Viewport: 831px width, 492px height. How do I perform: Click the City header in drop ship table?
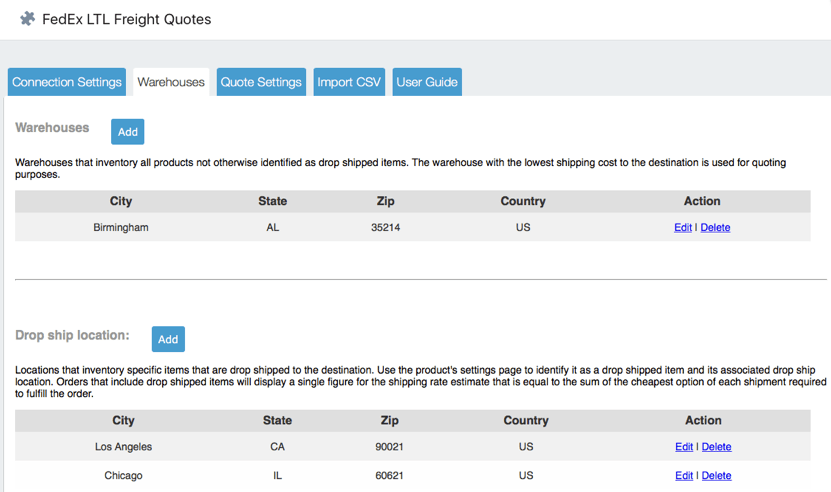click(123, 420)
